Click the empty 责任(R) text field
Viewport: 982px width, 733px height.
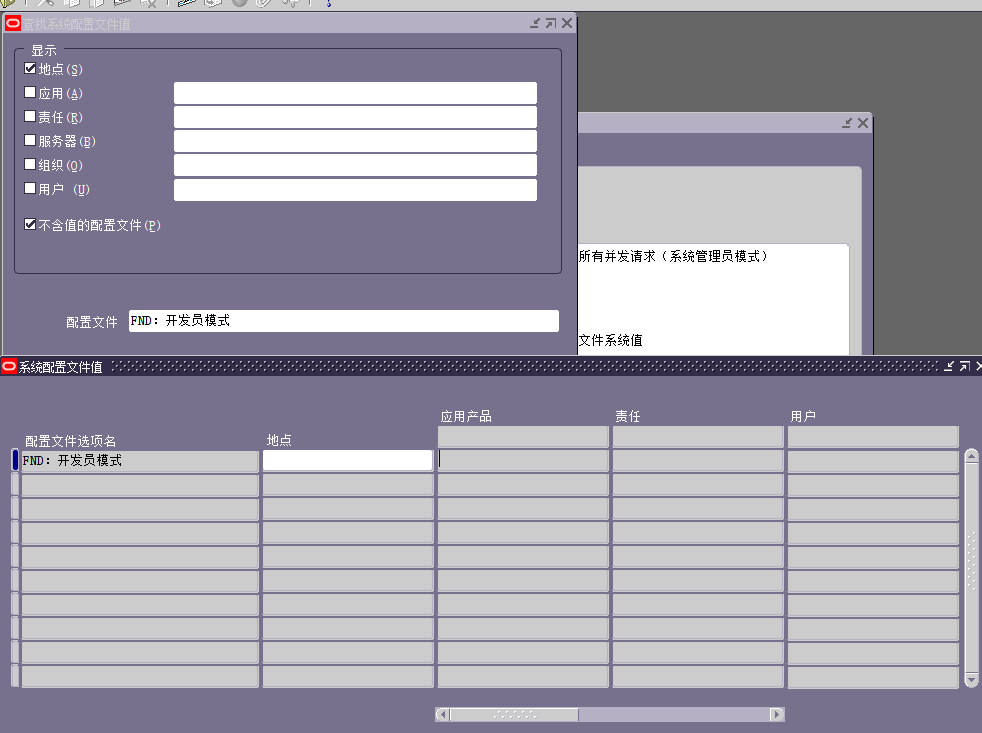click(355, 116)
